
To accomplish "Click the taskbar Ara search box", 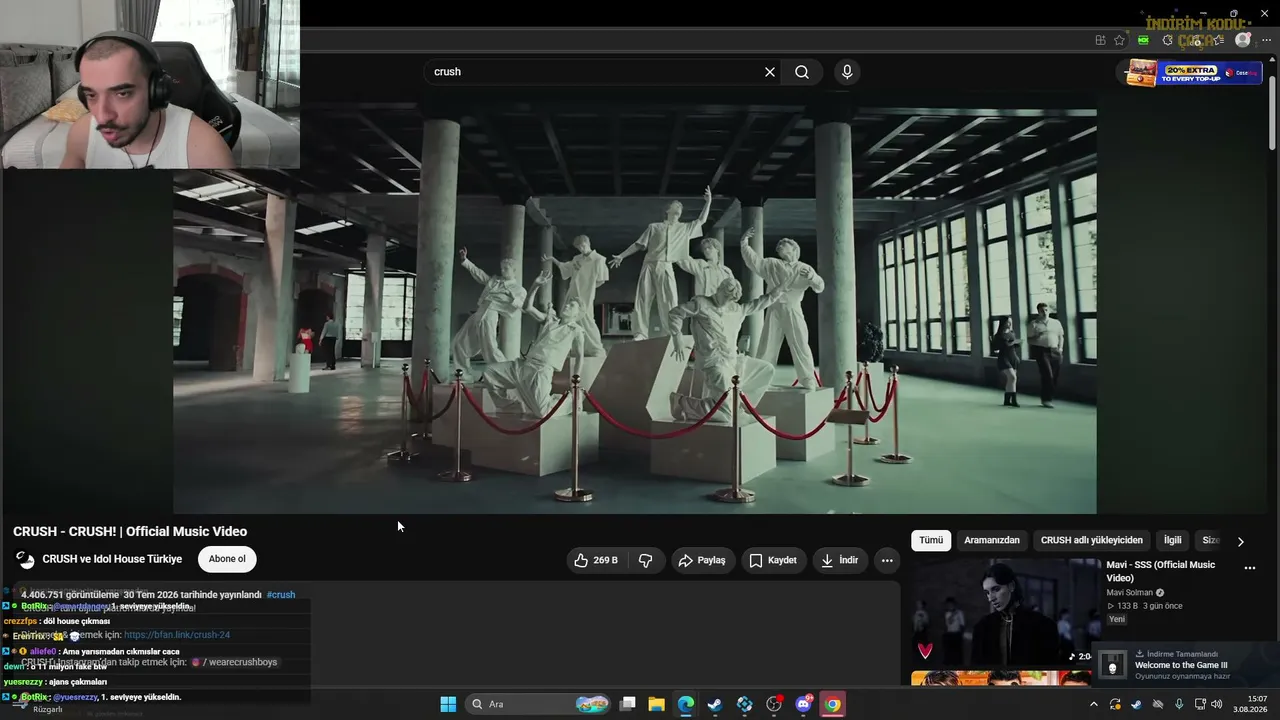I will click(540, 704).
